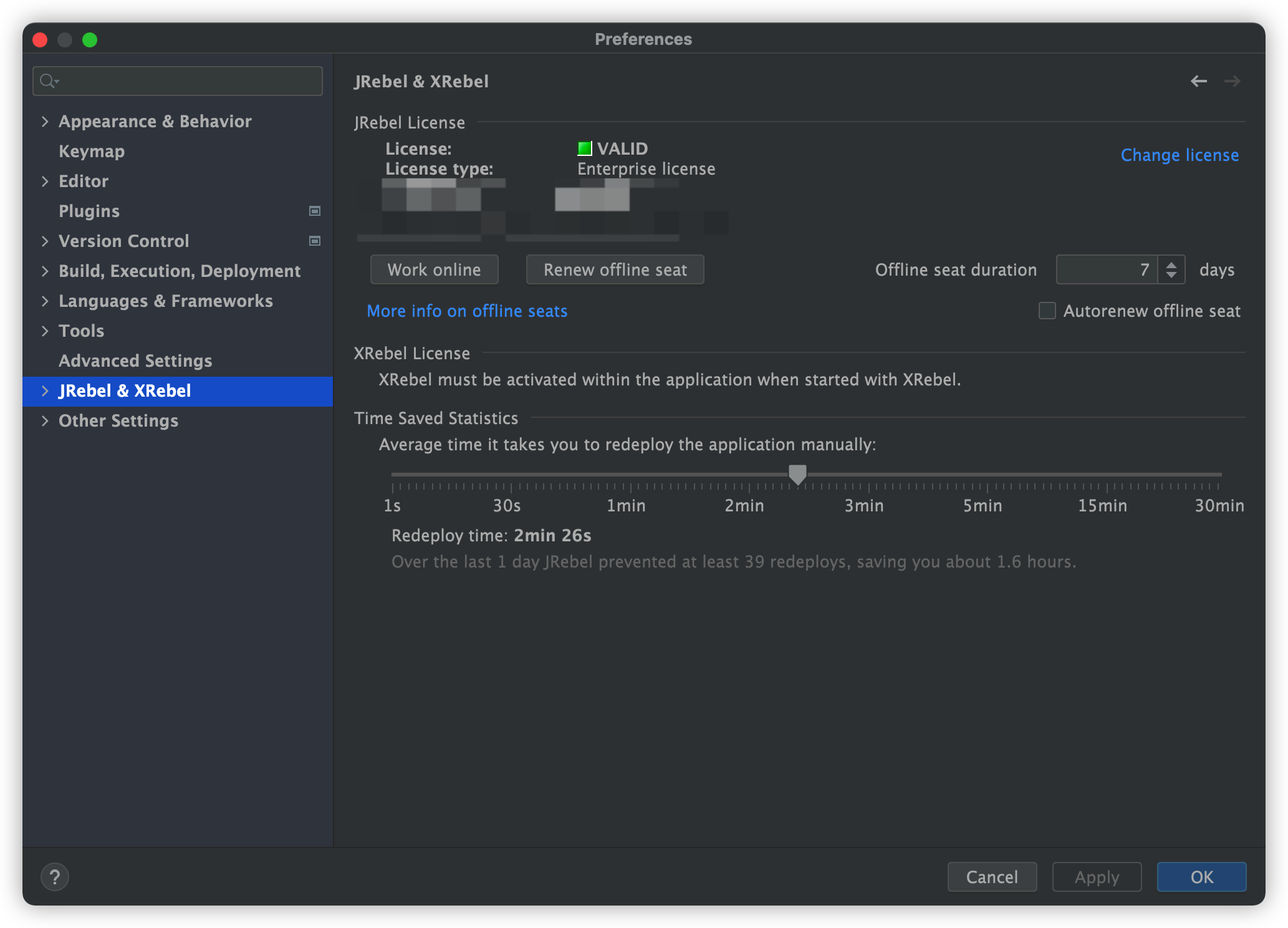
Task: Click the Work online button
Action: (434, 269)
